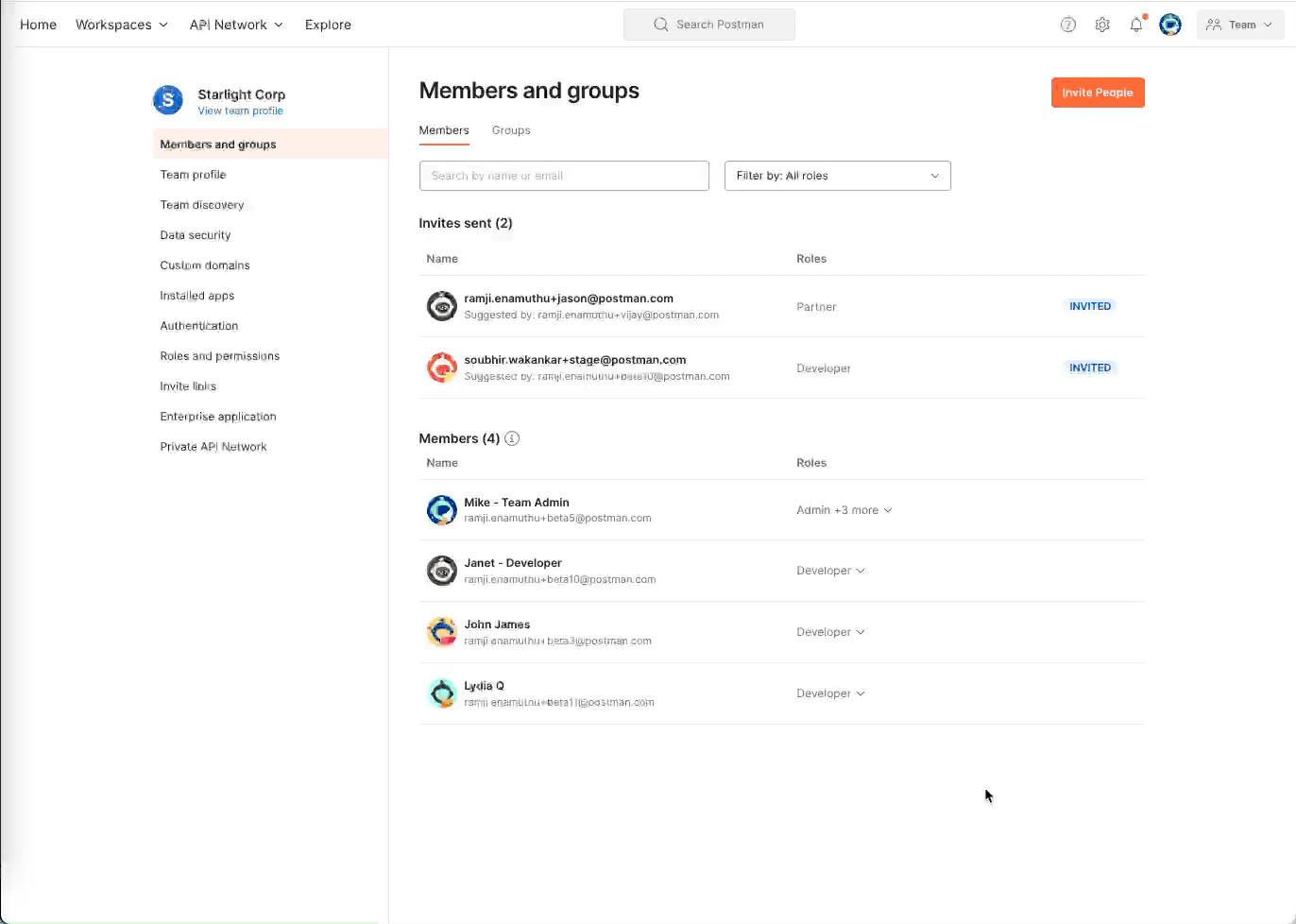Click the Starlight Corp team name
The image size is (1296, 924).
(x=242, y=94)
